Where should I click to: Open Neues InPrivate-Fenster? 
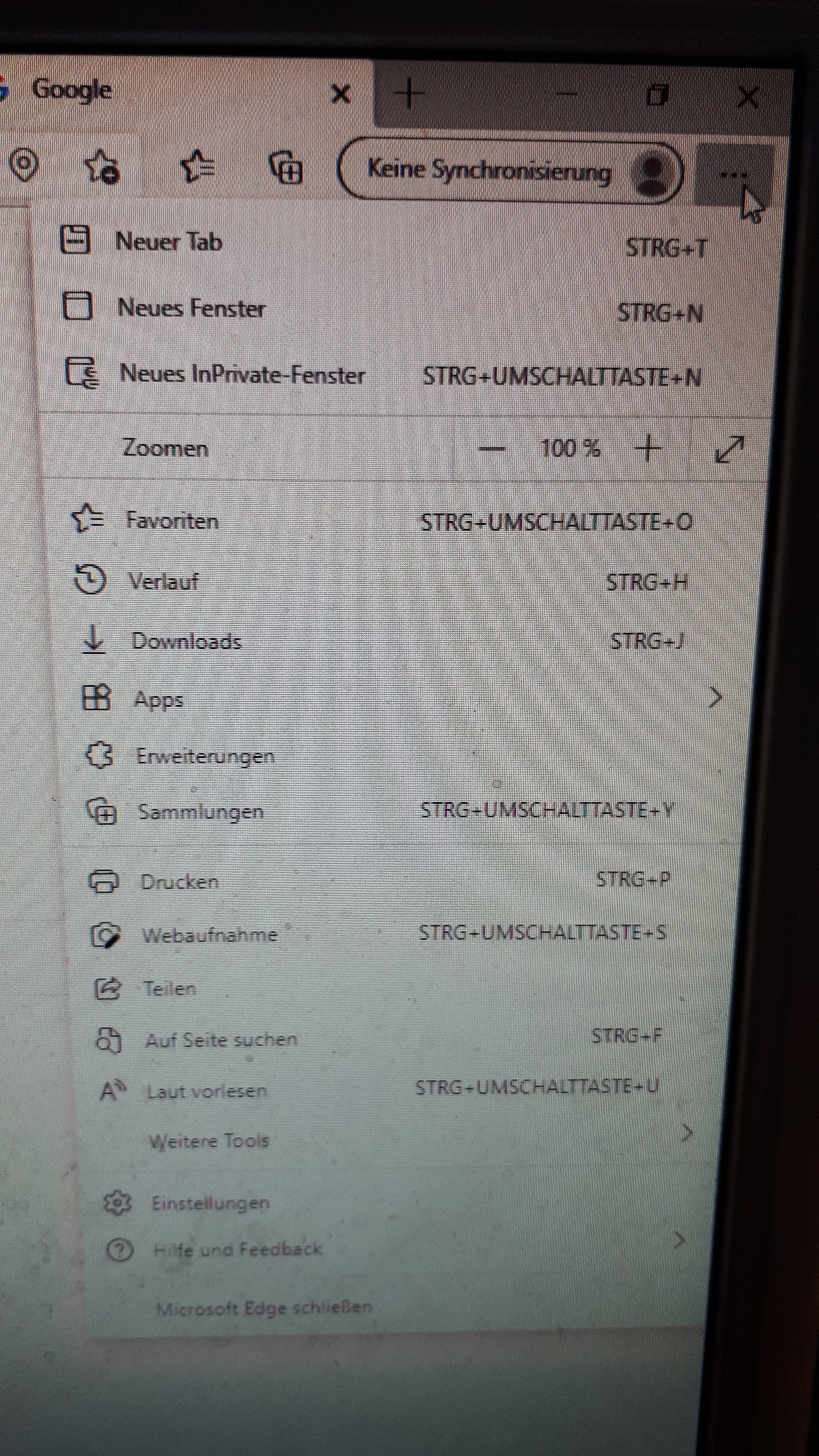pyautogui.click(x=242, y=375)
